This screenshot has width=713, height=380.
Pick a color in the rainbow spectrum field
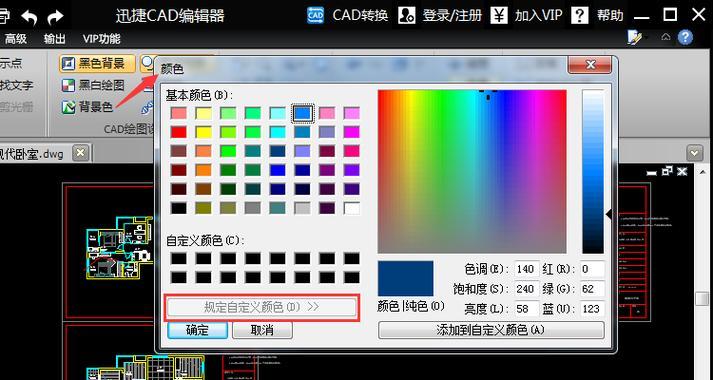[472, 171]
